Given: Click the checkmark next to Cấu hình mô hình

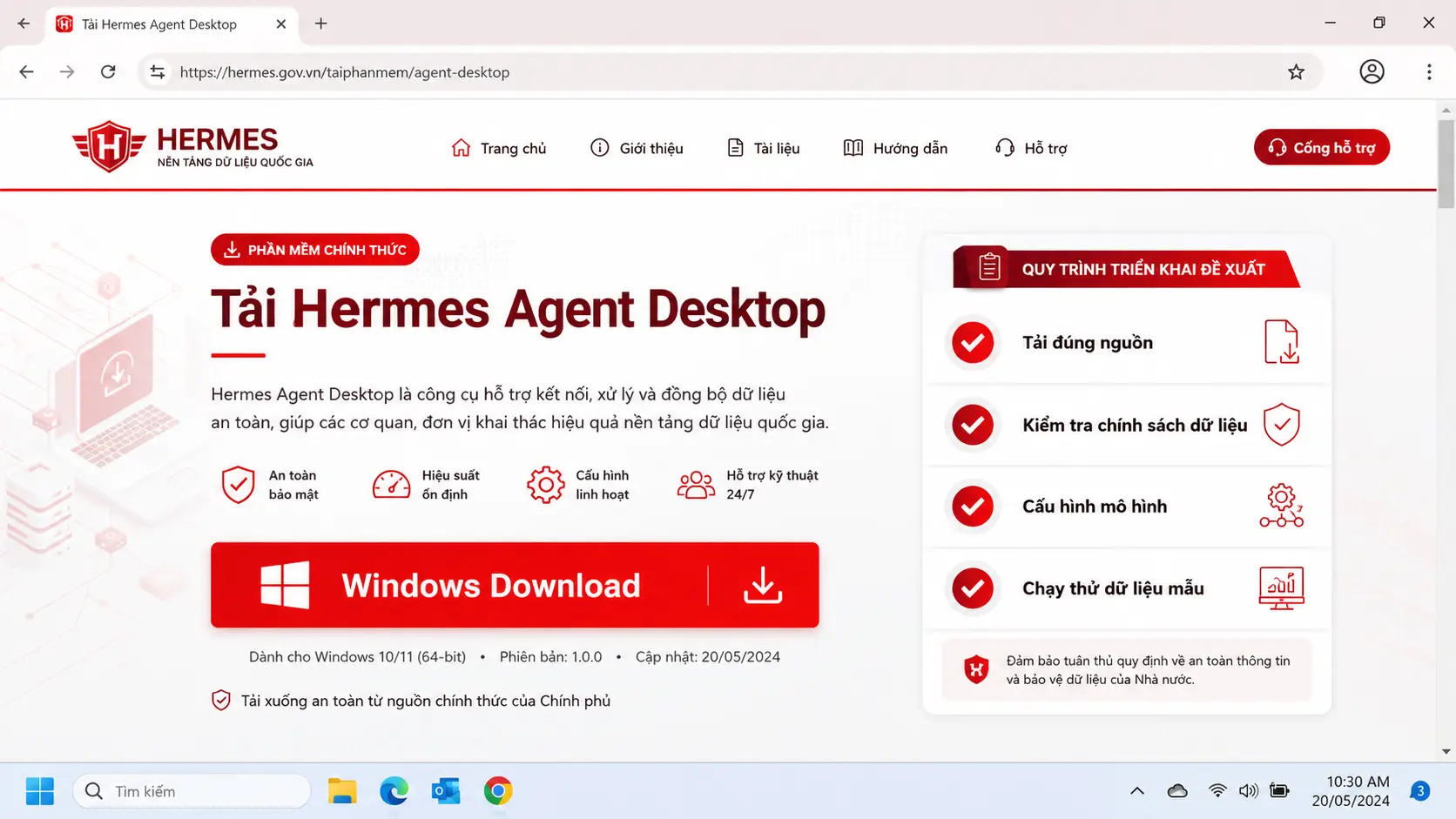Looking at the screenshot, I should click(973, 507).
